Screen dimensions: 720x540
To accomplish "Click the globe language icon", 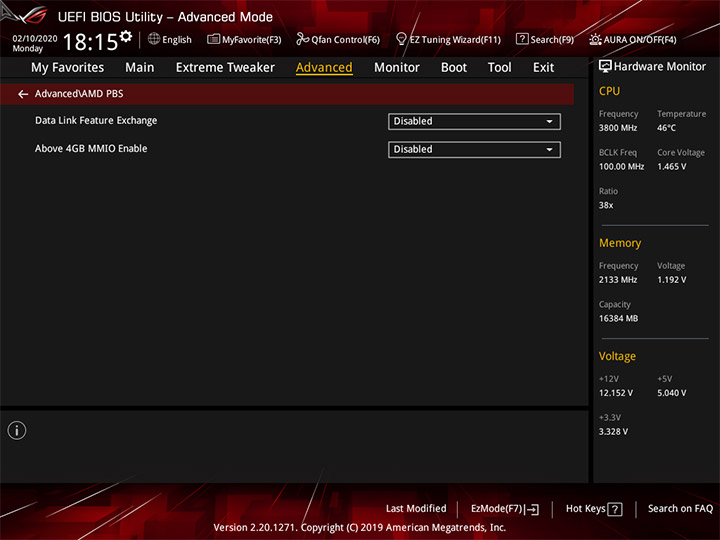I will tap(154, 39).
